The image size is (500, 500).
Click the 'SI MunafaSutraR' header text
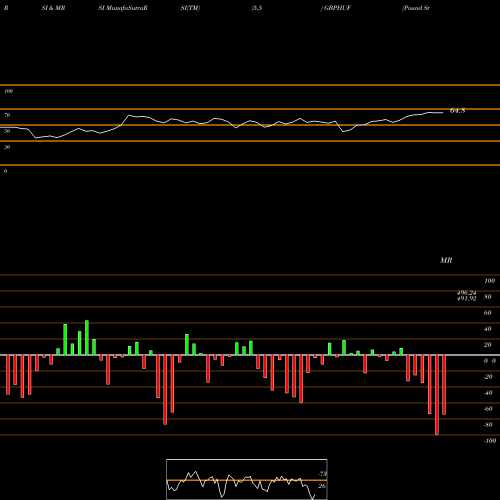pyautogui.click(x=123, y=8)
